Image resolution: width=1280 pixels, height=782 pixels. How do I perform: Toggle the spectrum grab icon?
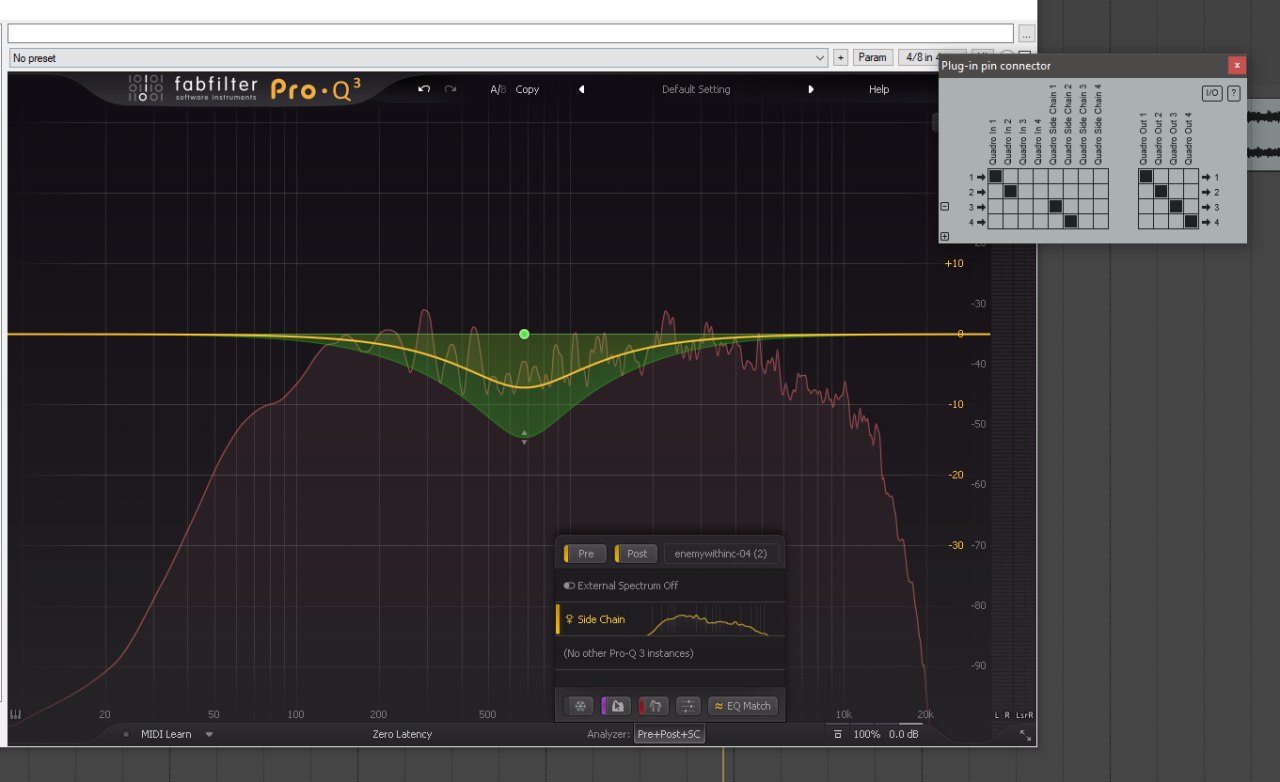point(616,706)
